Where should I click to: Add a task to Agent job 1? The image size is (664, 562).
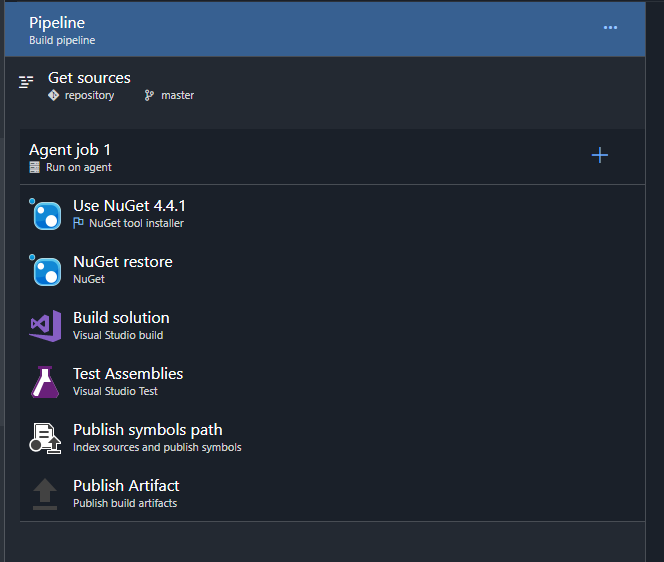600,155
